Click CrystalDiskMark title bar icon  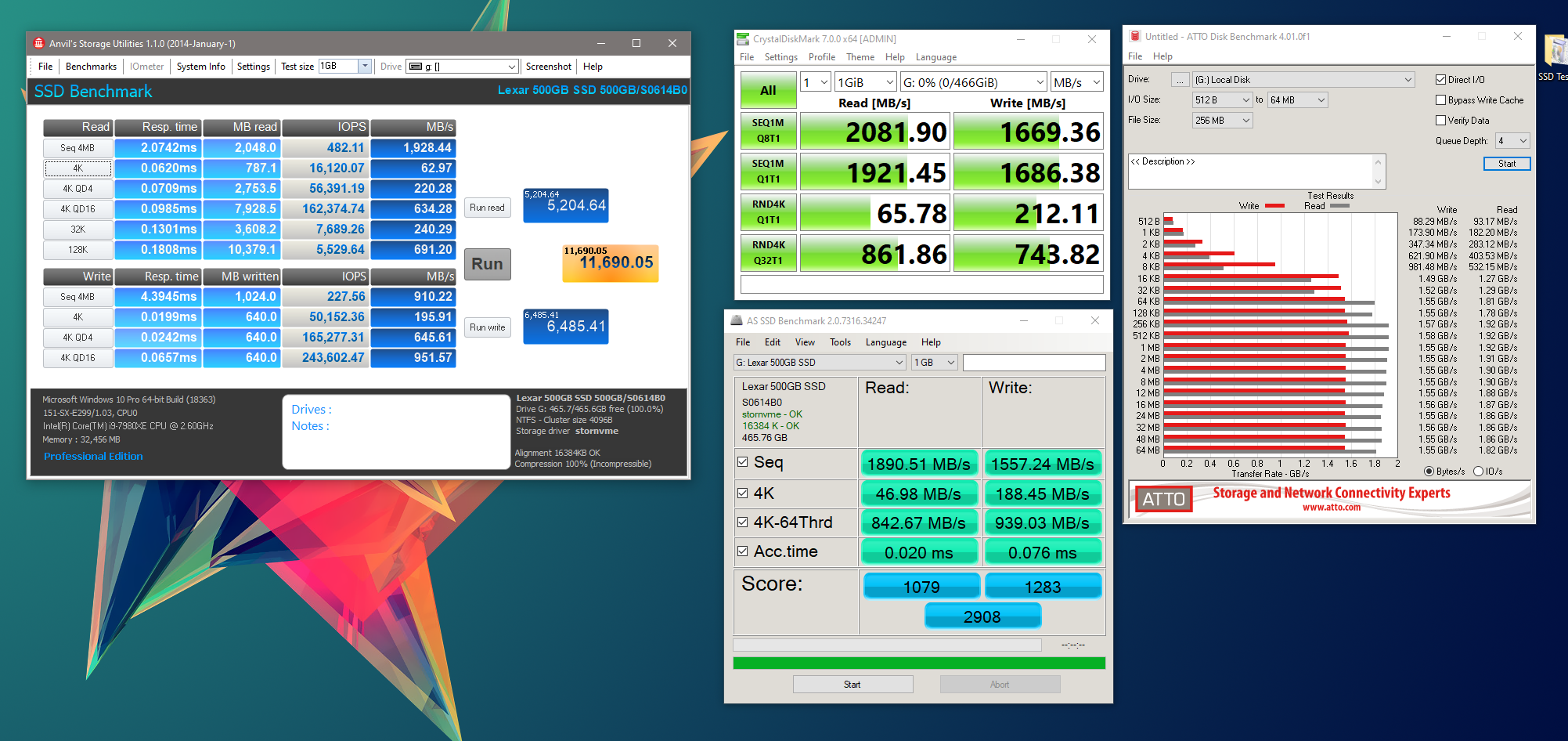(743, 38)
